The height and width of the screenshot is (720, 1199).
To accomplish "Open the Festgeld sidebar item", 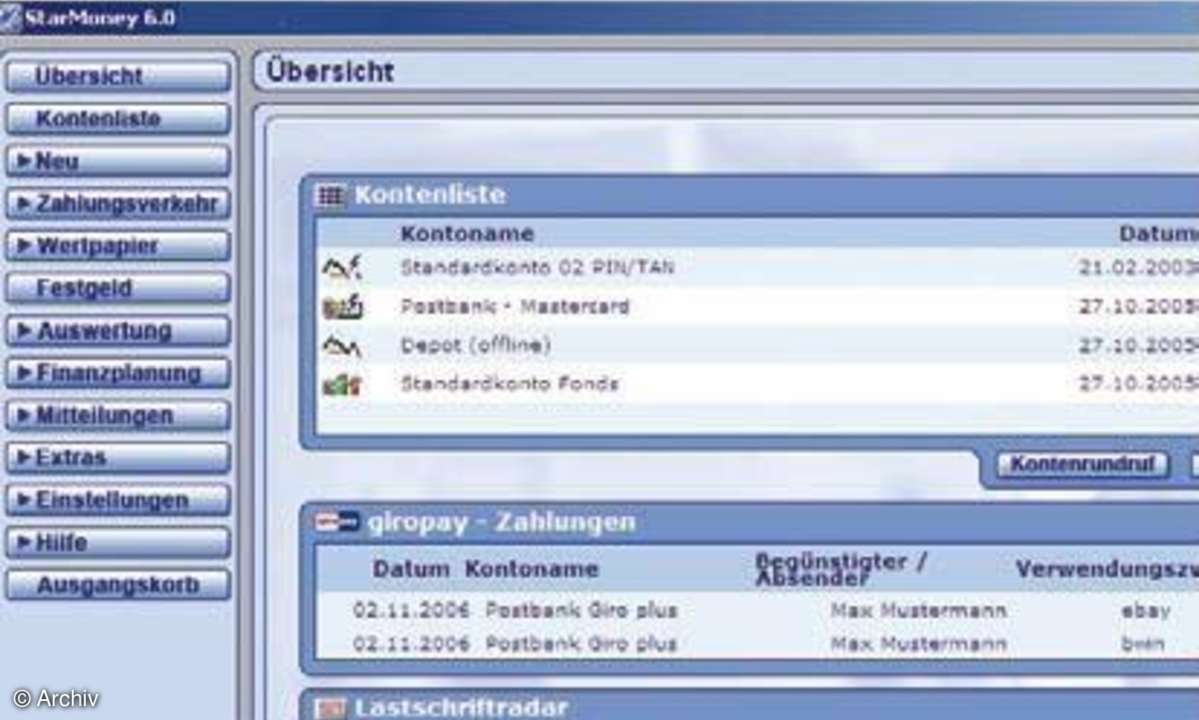I will pos(118,288).
